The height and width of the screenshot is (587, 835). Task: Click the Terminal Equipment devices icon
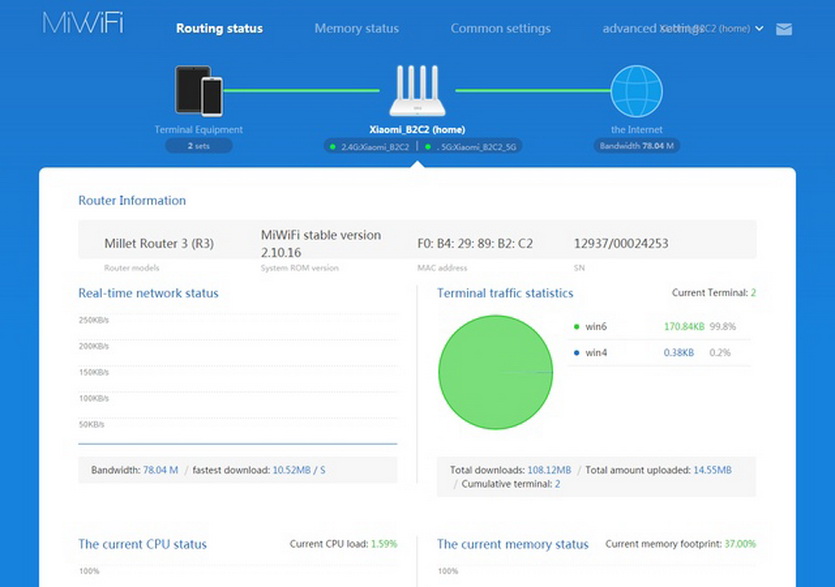pos(198,91)
